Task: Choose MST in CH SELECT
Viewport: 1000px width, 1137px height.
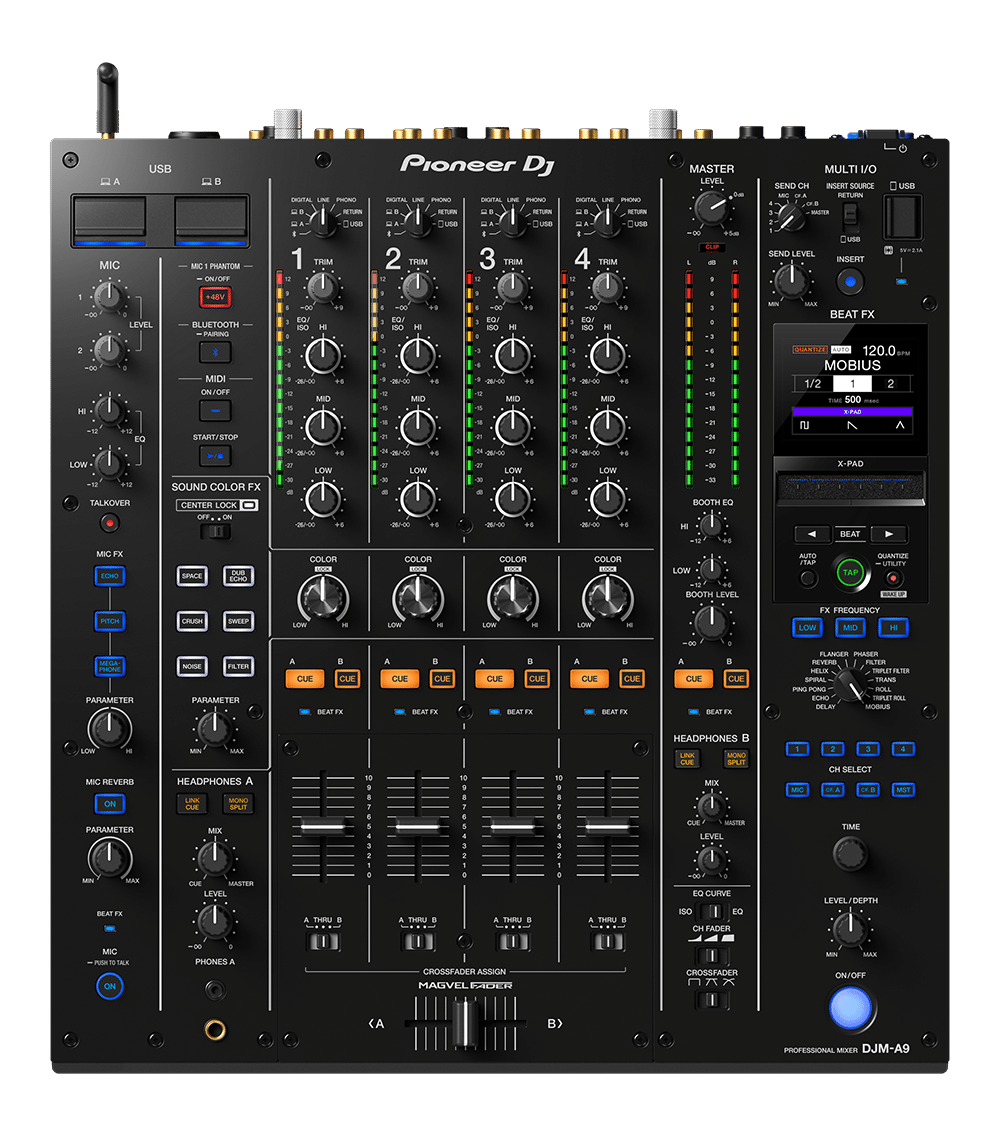Action: (903, 790)
